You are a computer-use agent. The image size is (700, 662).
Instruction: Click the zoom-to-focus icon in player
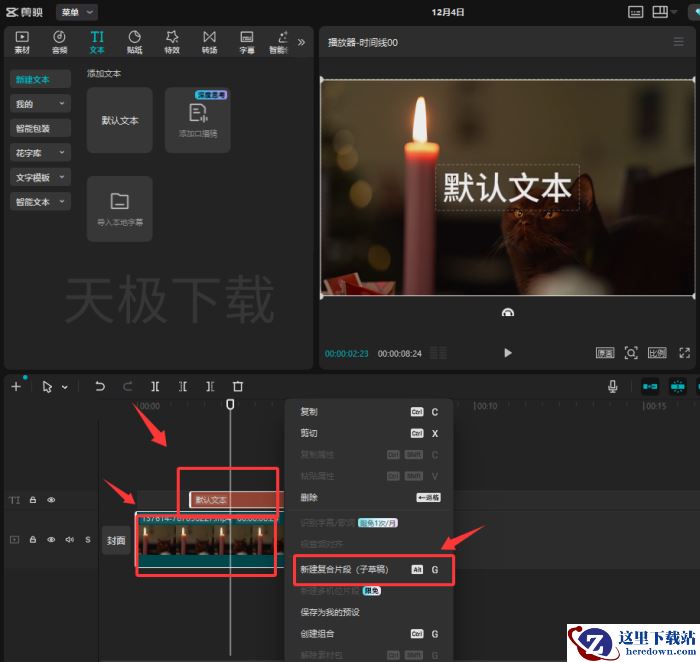(x=631, y=353)
